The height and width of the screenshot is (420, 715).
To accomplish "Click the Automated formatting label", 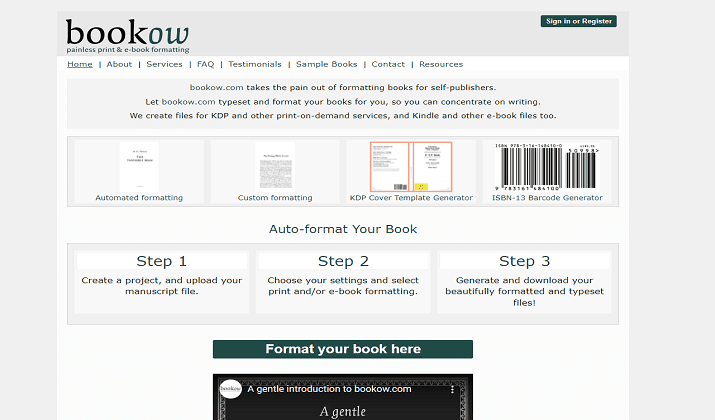I will tap(139, 197).
